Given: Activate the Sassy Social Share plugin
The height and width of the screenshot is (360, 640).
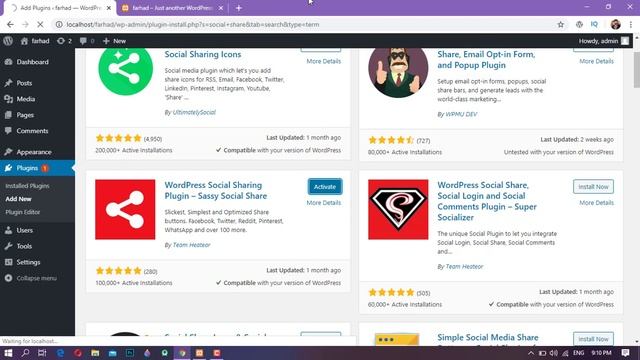Looking at the screenshot, I should tap(325, 187).
